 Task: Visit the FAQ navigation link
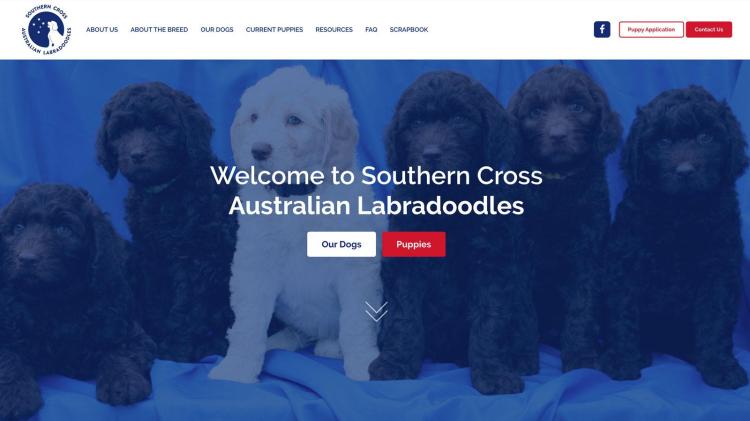[371, 30]
